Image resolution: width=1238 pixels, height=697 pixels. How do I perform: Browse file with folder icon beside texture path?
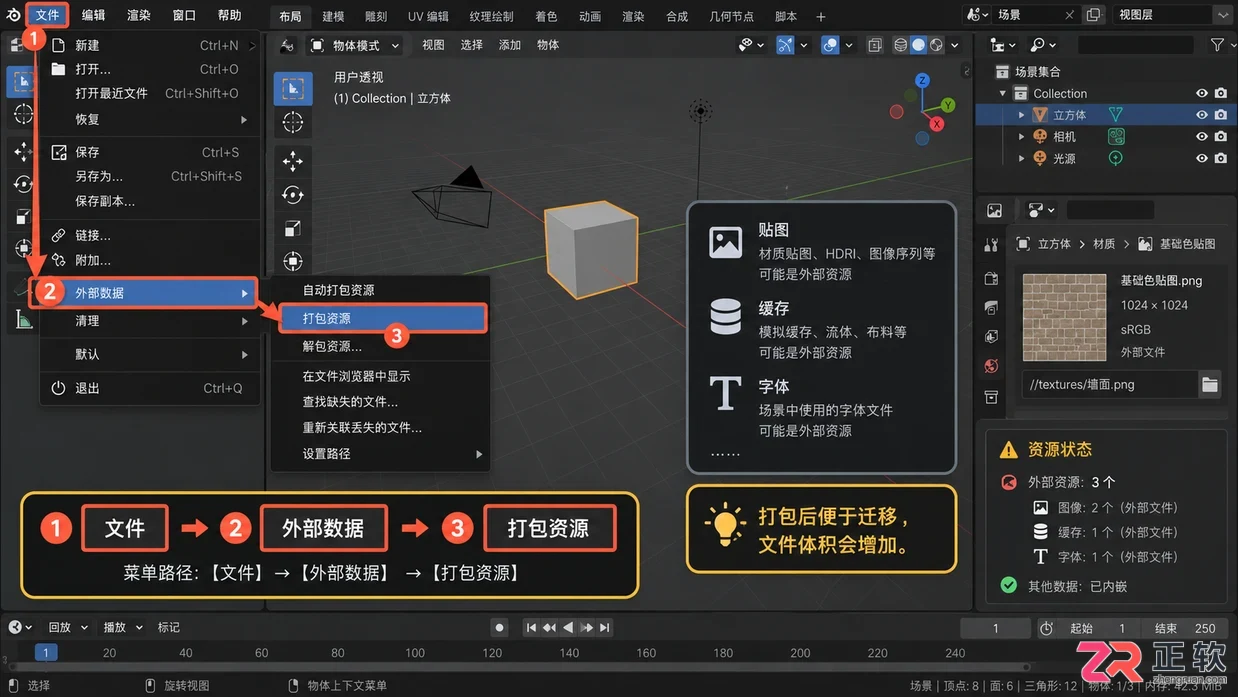coord(1210,384)
